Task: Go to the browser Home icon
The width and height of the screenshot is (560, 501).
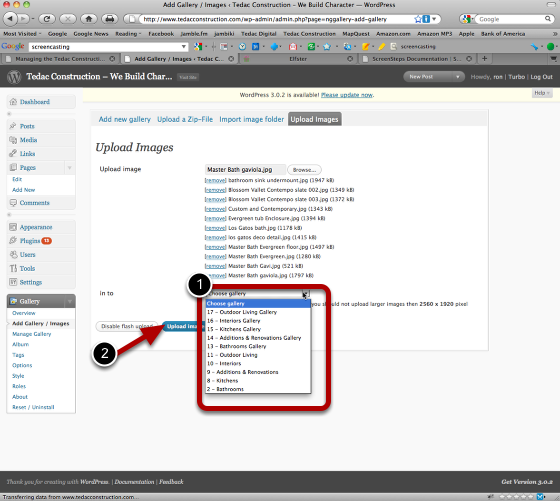Action: [89, 19]
